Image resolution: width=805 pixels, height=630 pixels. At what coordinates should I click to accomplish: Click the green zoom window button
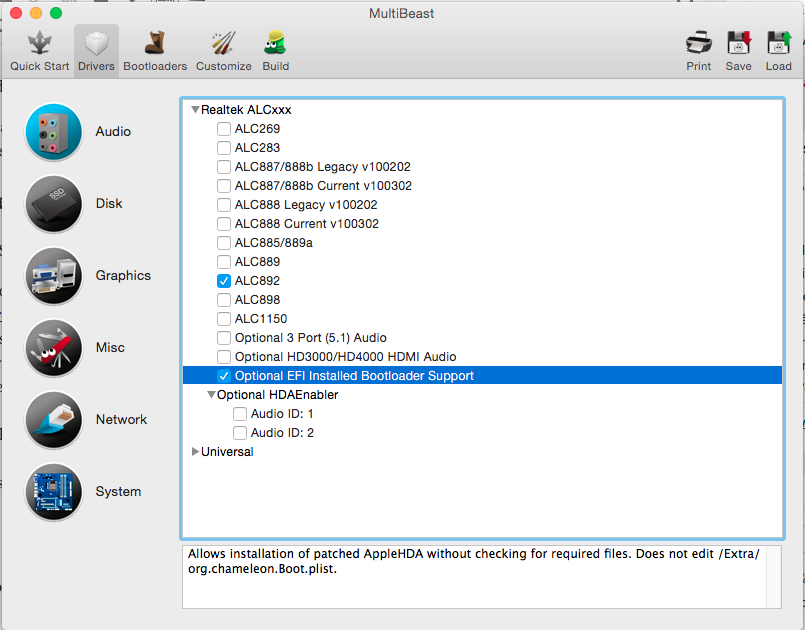(x=56, y=13)
